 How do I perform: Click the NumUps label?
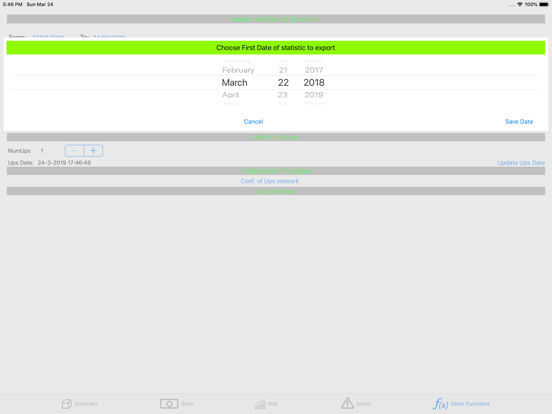[19, 151]
